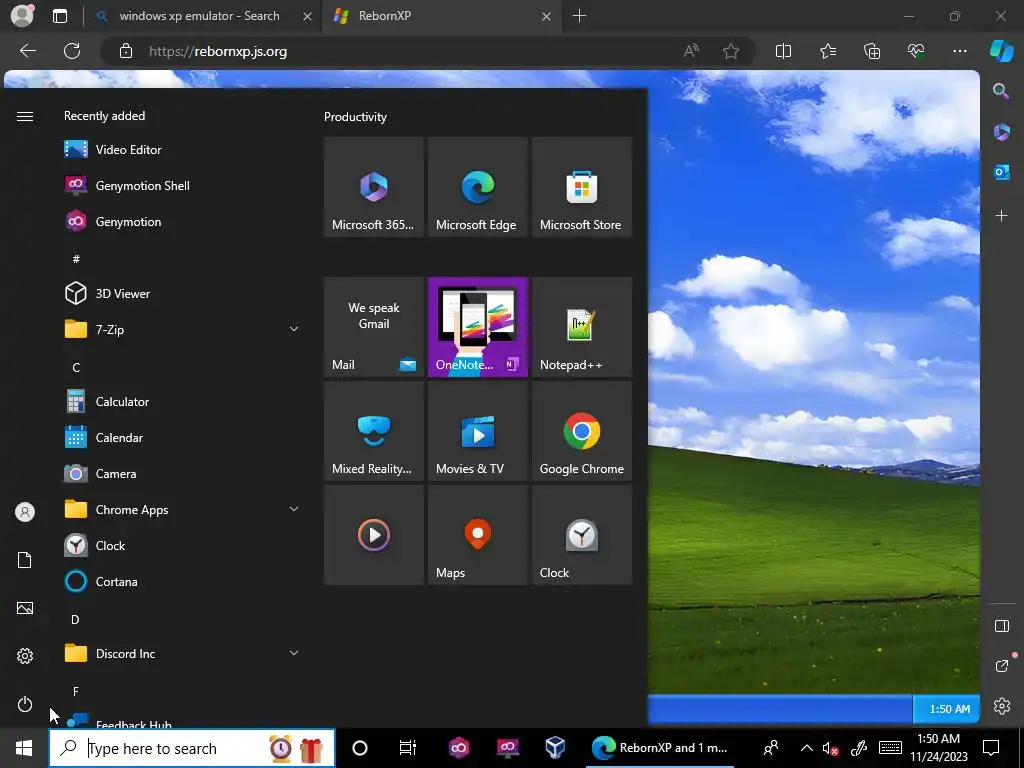Show hidden tray icons
The height and width of the screenshot is (768, 1024).
click(807, 748)
